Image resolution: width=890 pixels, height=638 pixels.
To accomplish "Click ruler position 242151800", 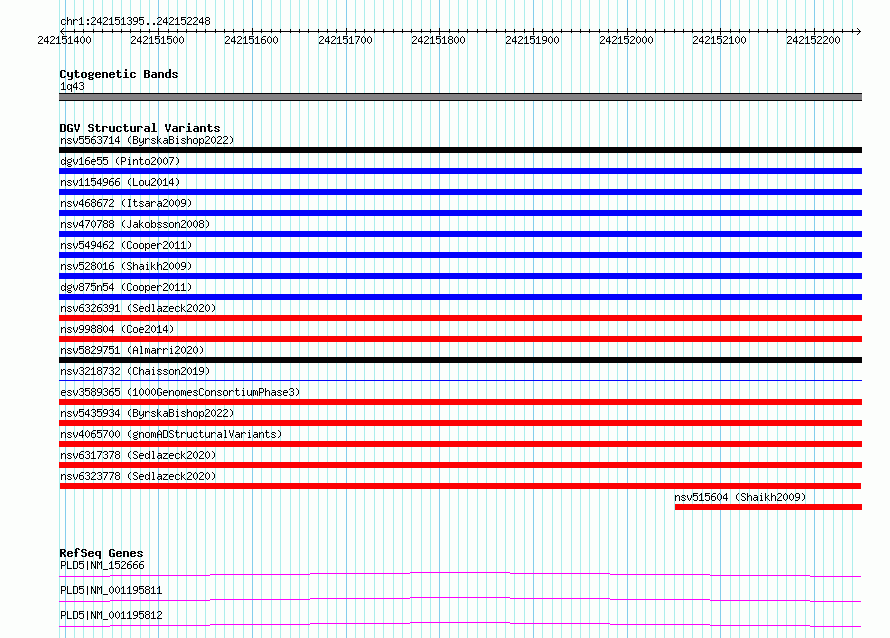I will 438,40.
